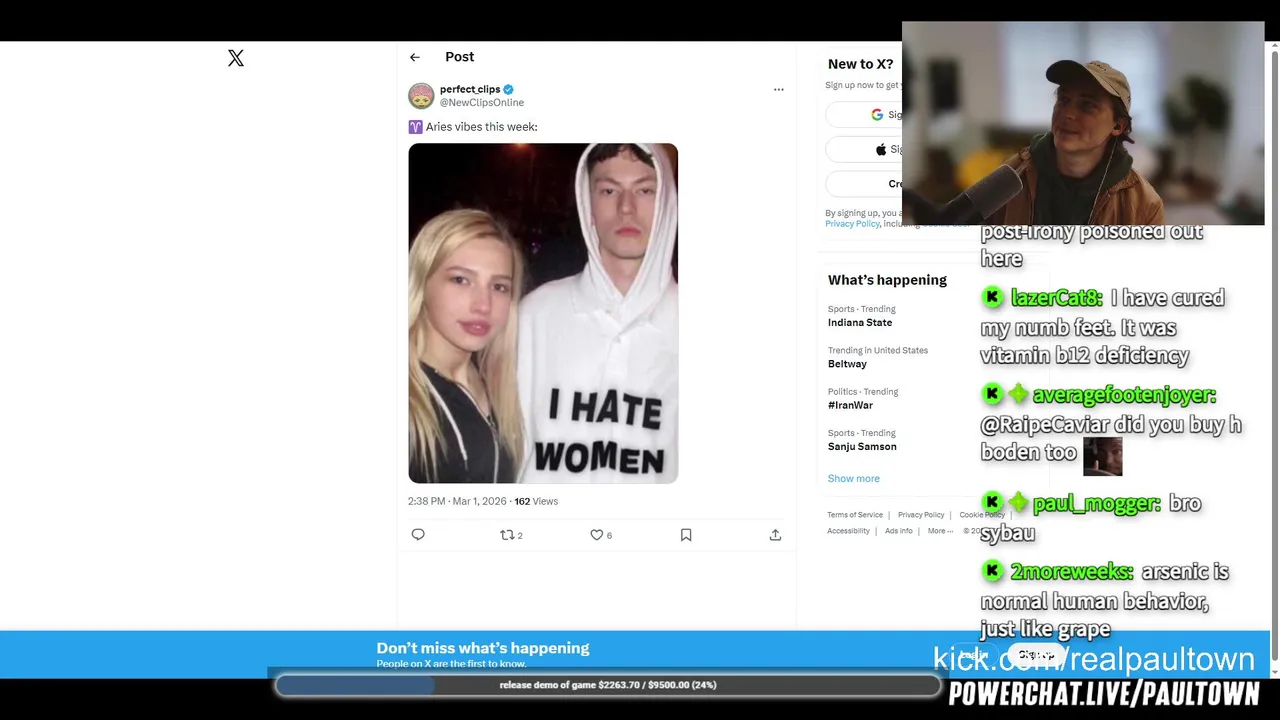The image size is (1280, 720).
Task: Open Beltway trending topic
Action: coord(847,364)
